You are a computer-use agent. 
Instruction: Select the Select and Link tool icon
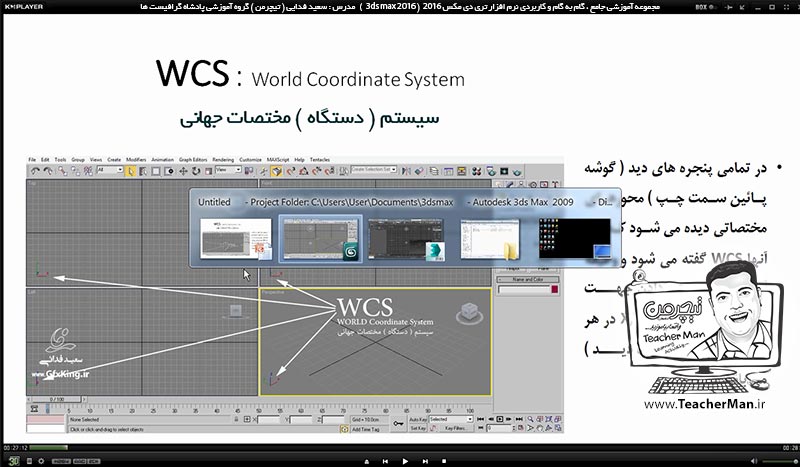tap(63, 171)
